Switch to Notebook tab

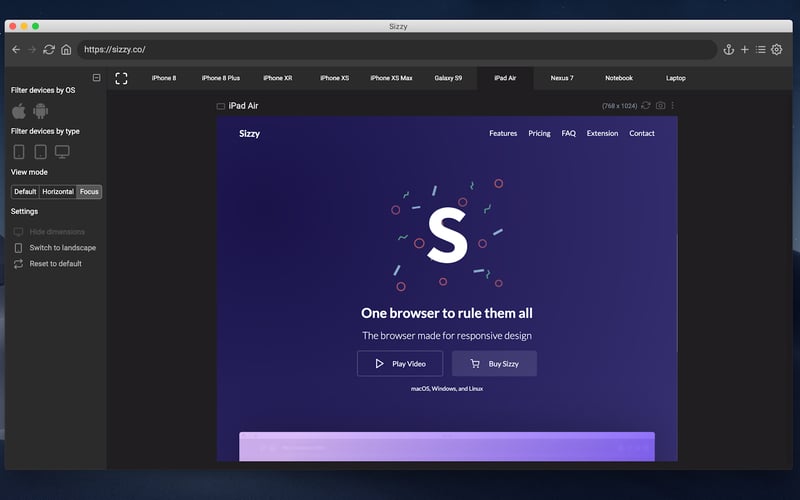coord(619,78)
